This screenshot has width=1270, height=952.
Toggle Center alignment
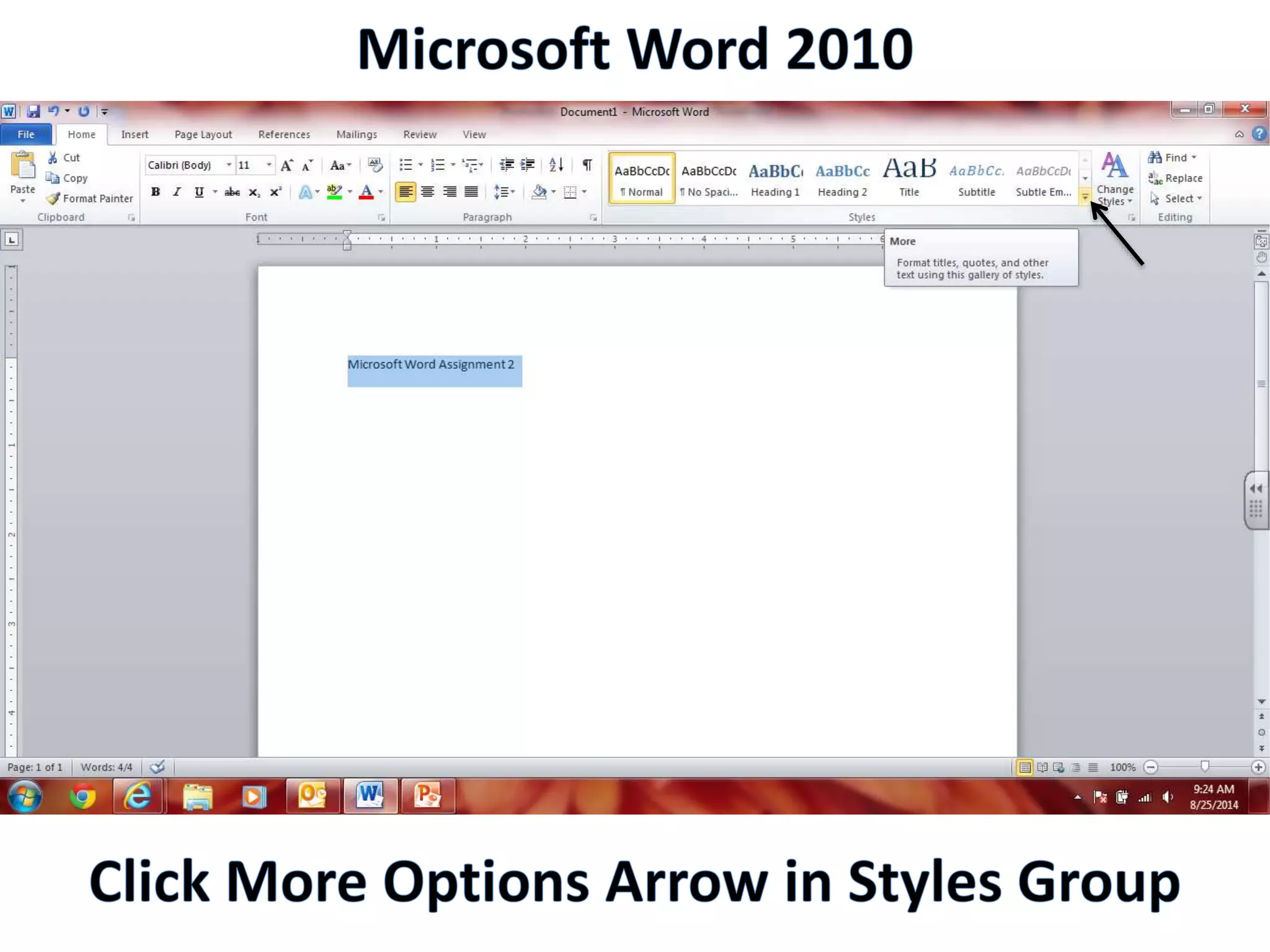pyautogui.click(x=427, y=192)
